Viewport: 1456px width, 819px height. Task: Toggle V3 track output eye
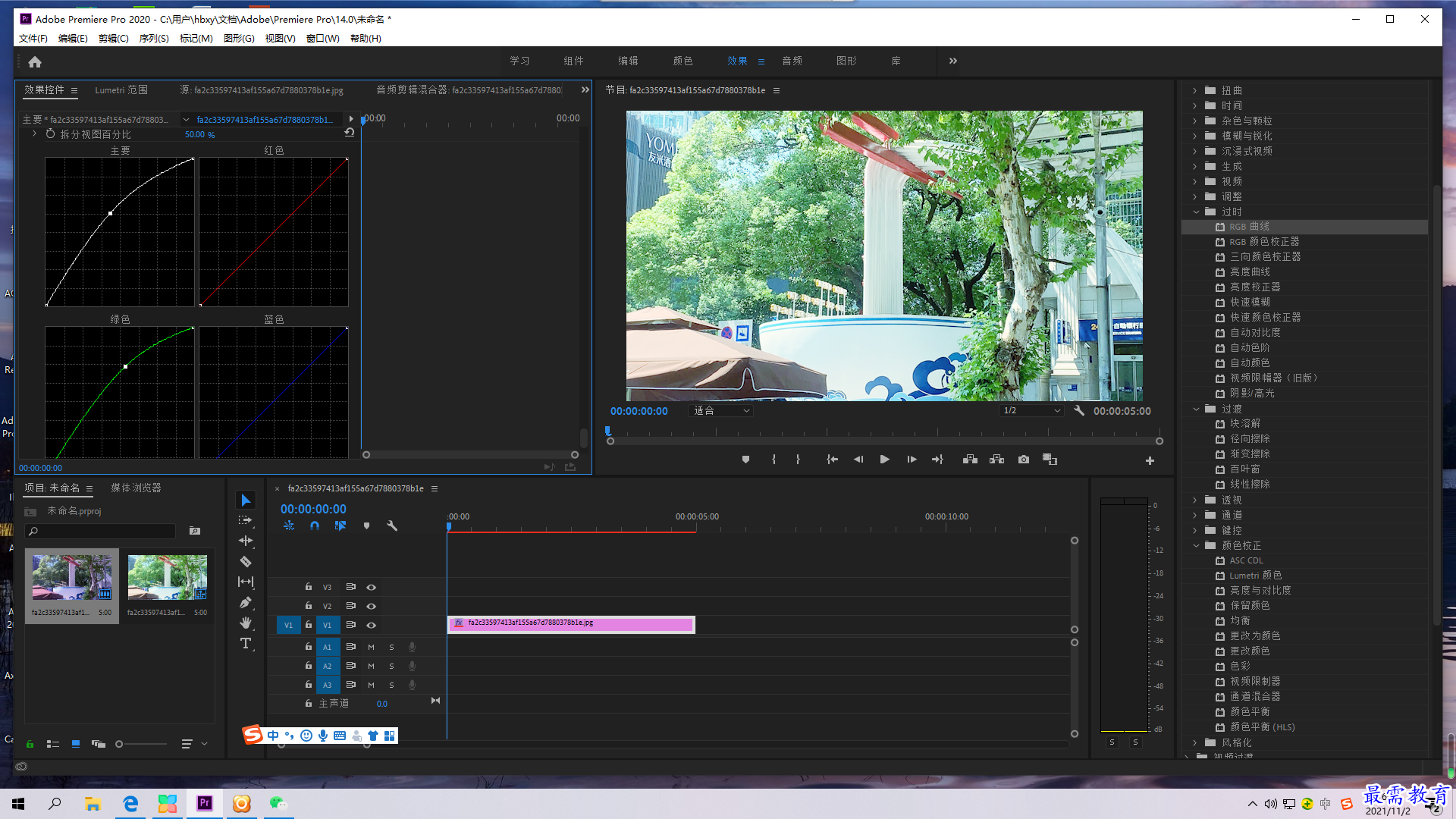[x=372, y=587]
